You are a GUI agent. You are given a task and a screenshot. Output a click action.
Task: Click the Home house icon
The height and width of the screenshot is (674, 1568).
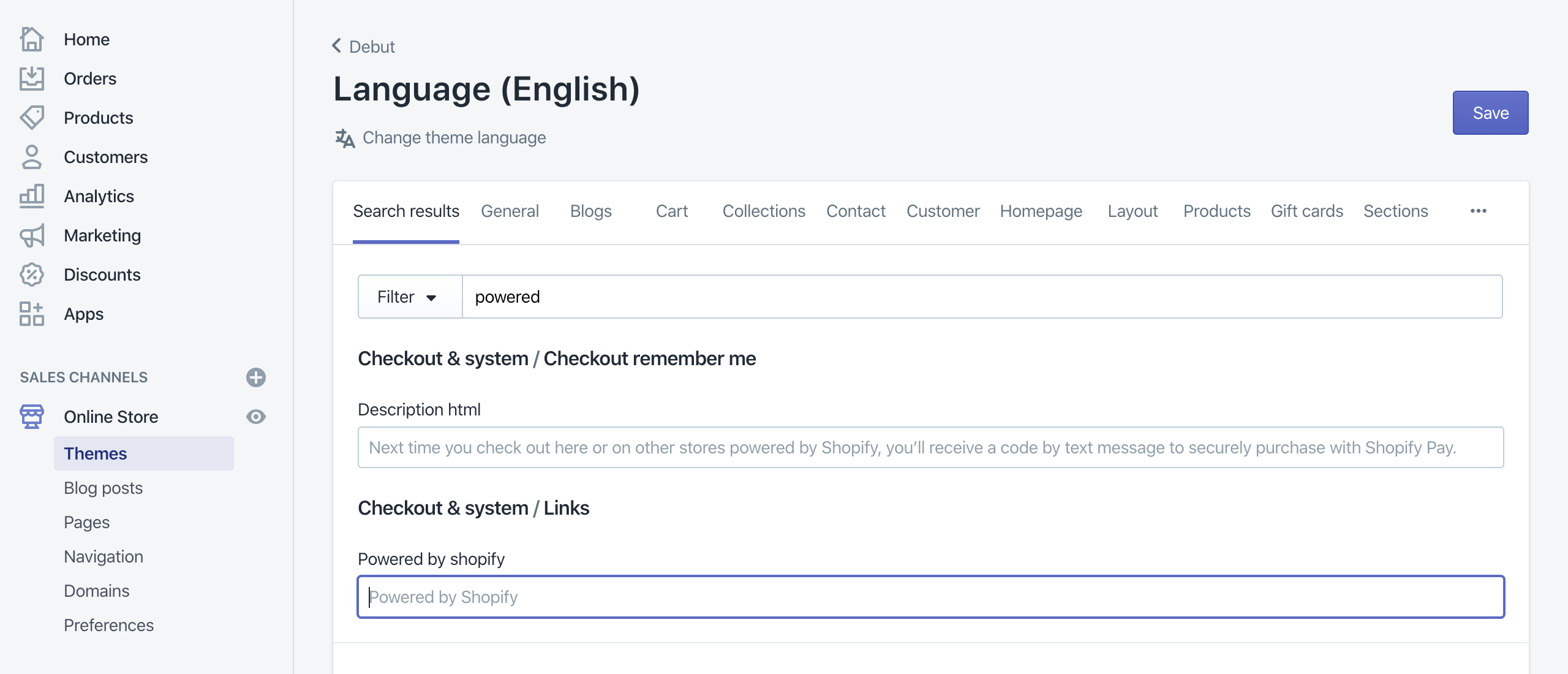pyautogui.click(x=32, y=39)
